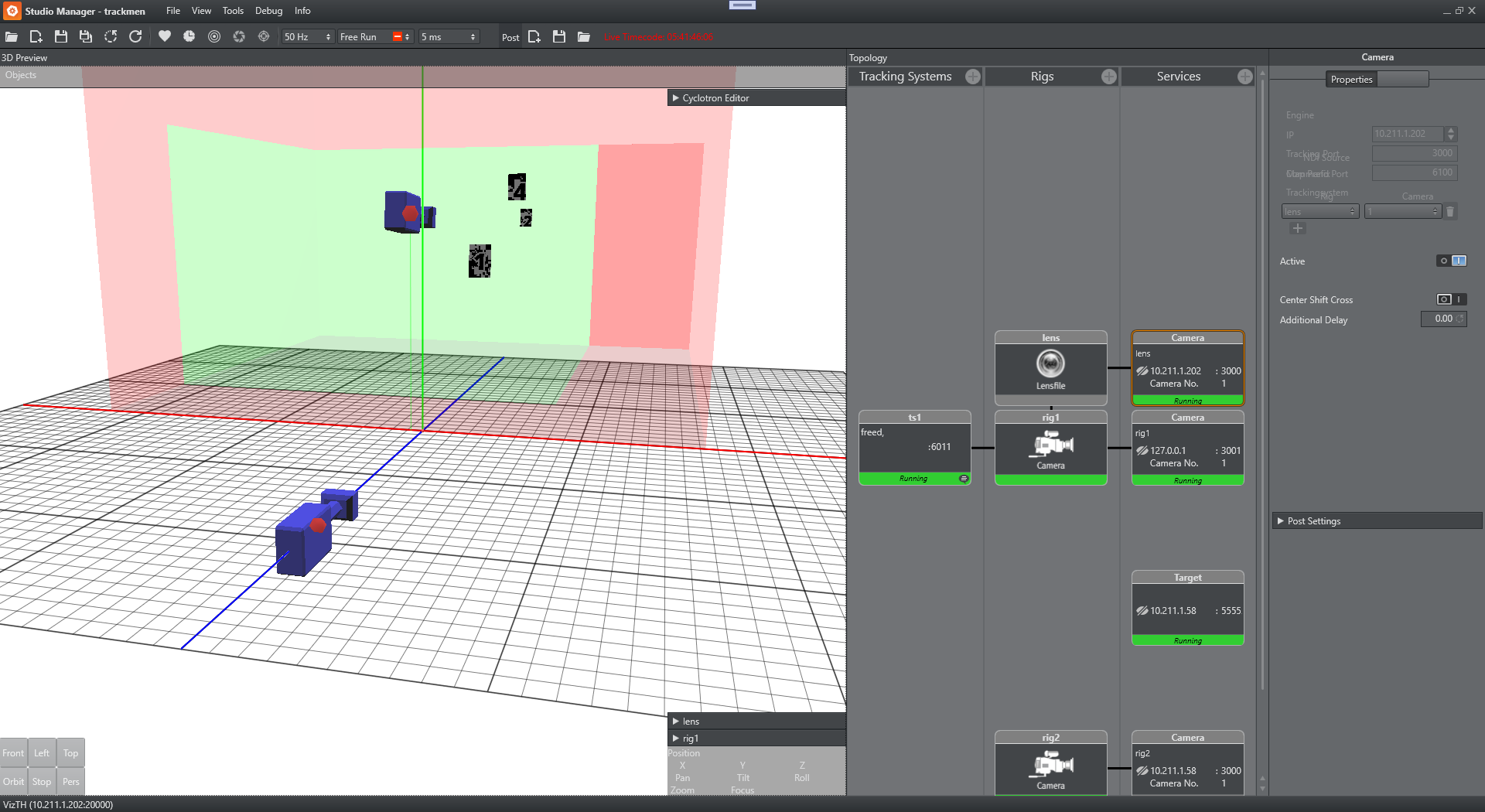1485x812 pixels.
Task: Click the camera shutter toolbar icon
Action: pos(239,36)
